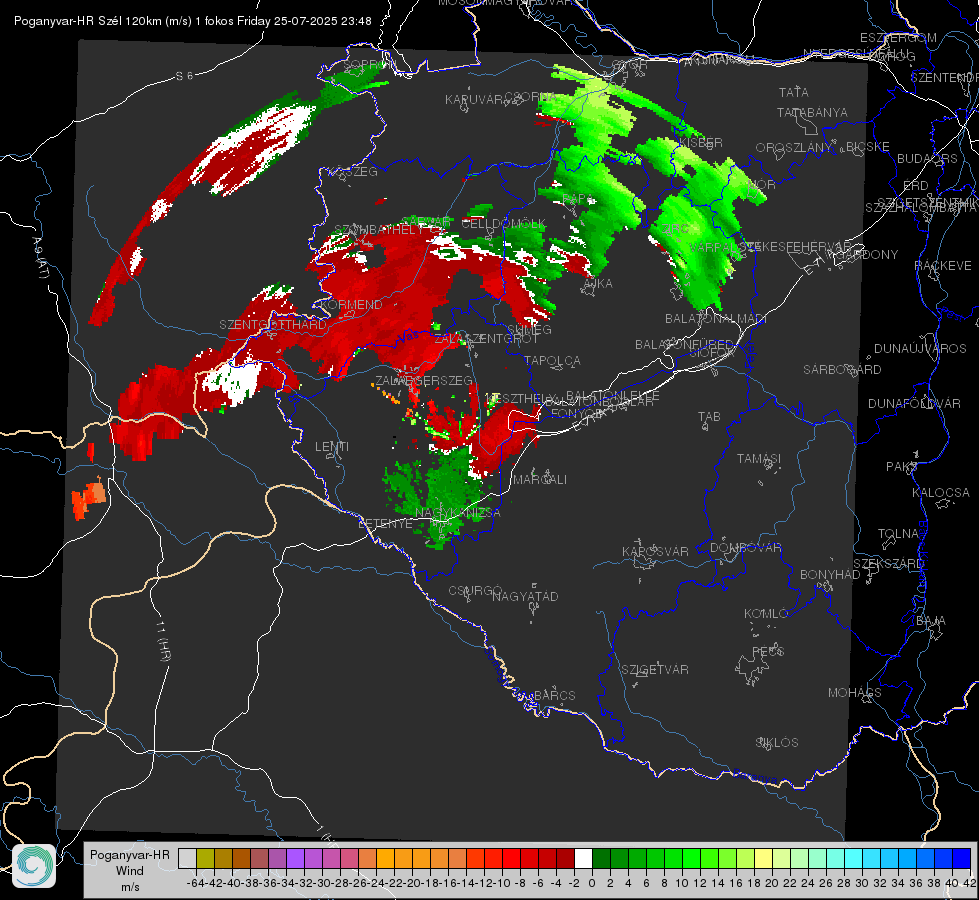Viewport: 979px width, 900px height.
Task: Click the BICSKE city label
Action: 868,147
